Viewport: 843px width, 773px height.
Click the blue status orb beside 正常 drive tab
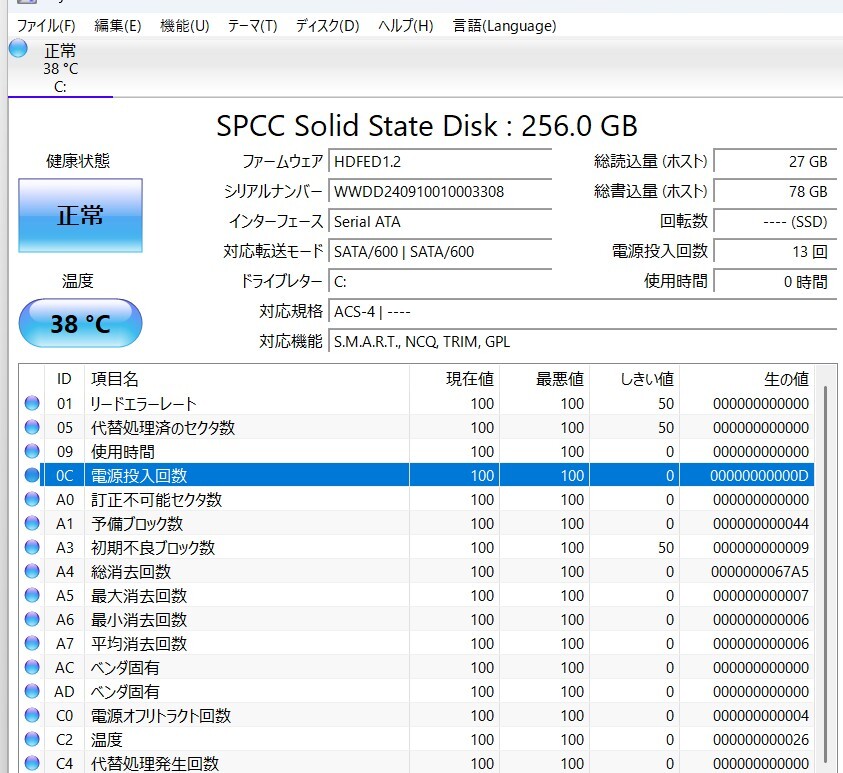coord(18,48)
